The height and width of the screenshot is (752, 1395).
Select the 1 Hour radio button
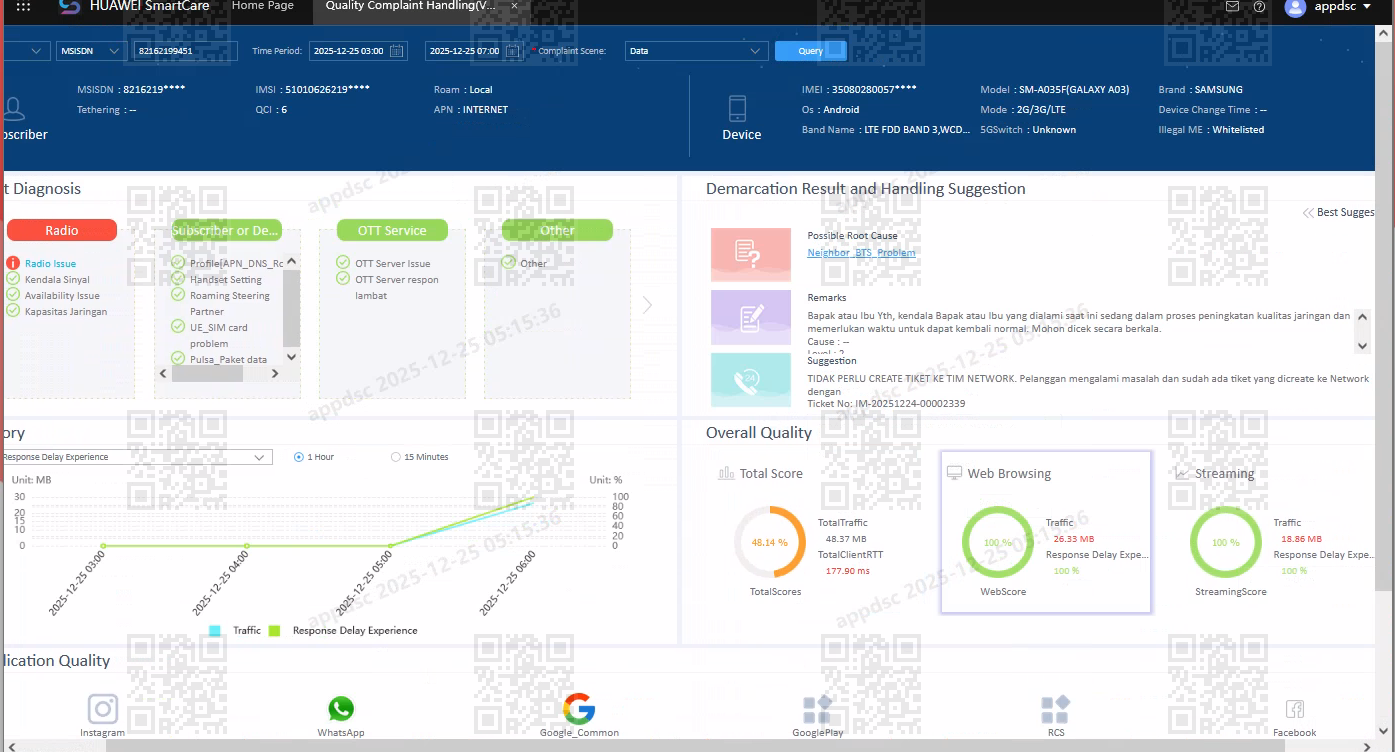coord(299,457)
